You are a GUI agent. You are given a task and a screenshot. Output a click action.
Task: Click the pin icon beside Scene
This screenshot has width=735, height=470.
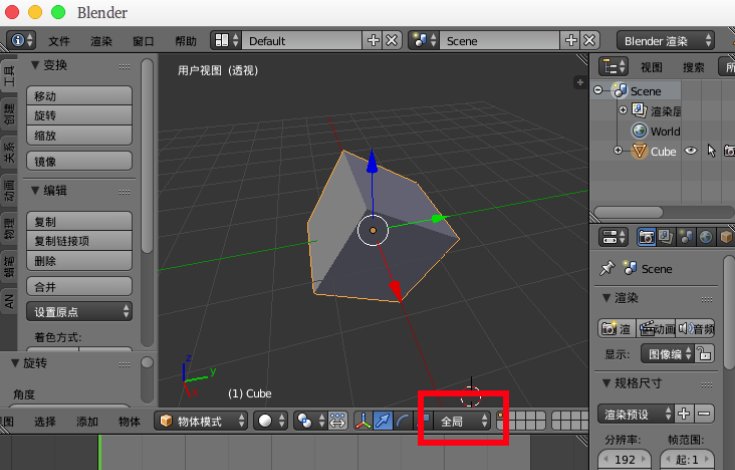coord(607,269)
